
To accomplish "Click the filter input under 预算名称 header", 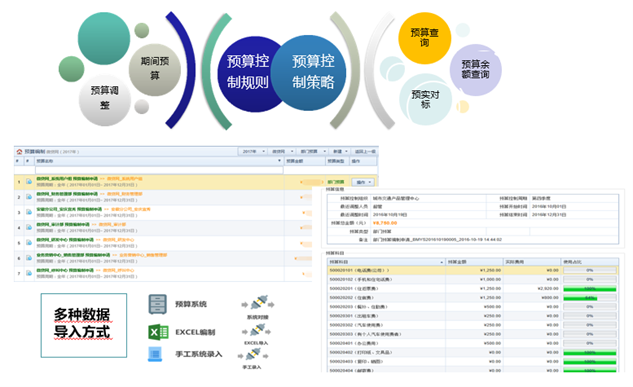I will 159,170.
